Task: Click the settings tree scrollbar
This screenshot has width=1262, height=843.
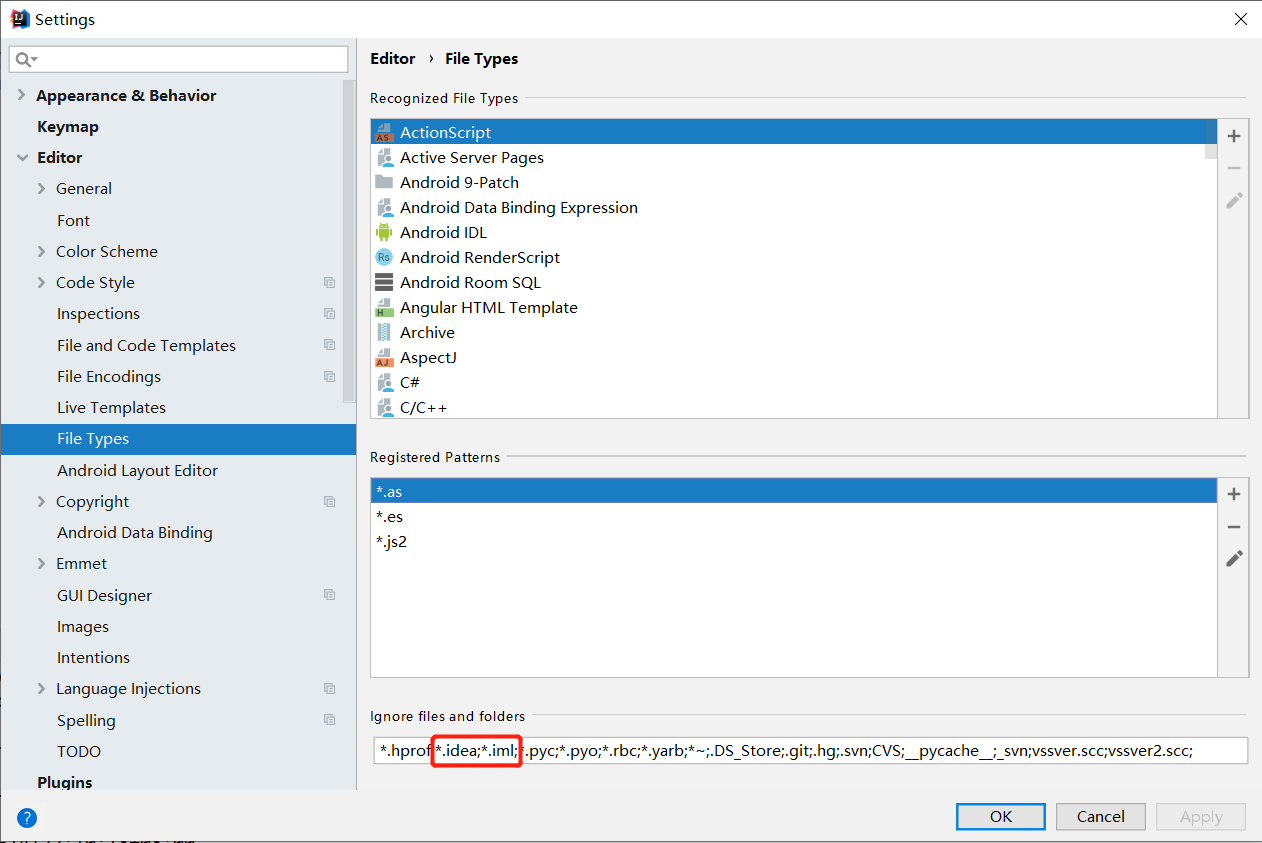Action: point(349,240)
